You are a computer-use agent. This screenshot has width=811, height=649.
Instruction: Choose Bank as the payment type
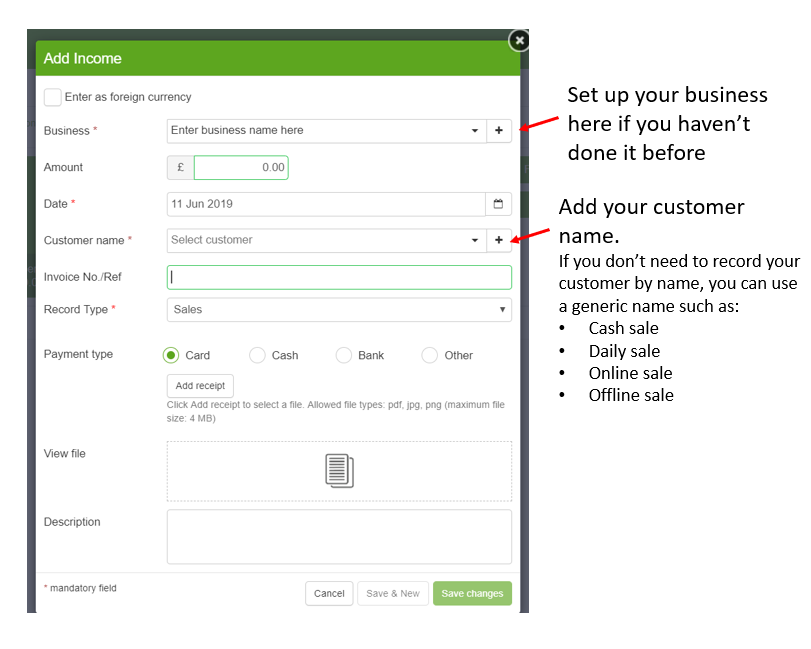point(344,355)
